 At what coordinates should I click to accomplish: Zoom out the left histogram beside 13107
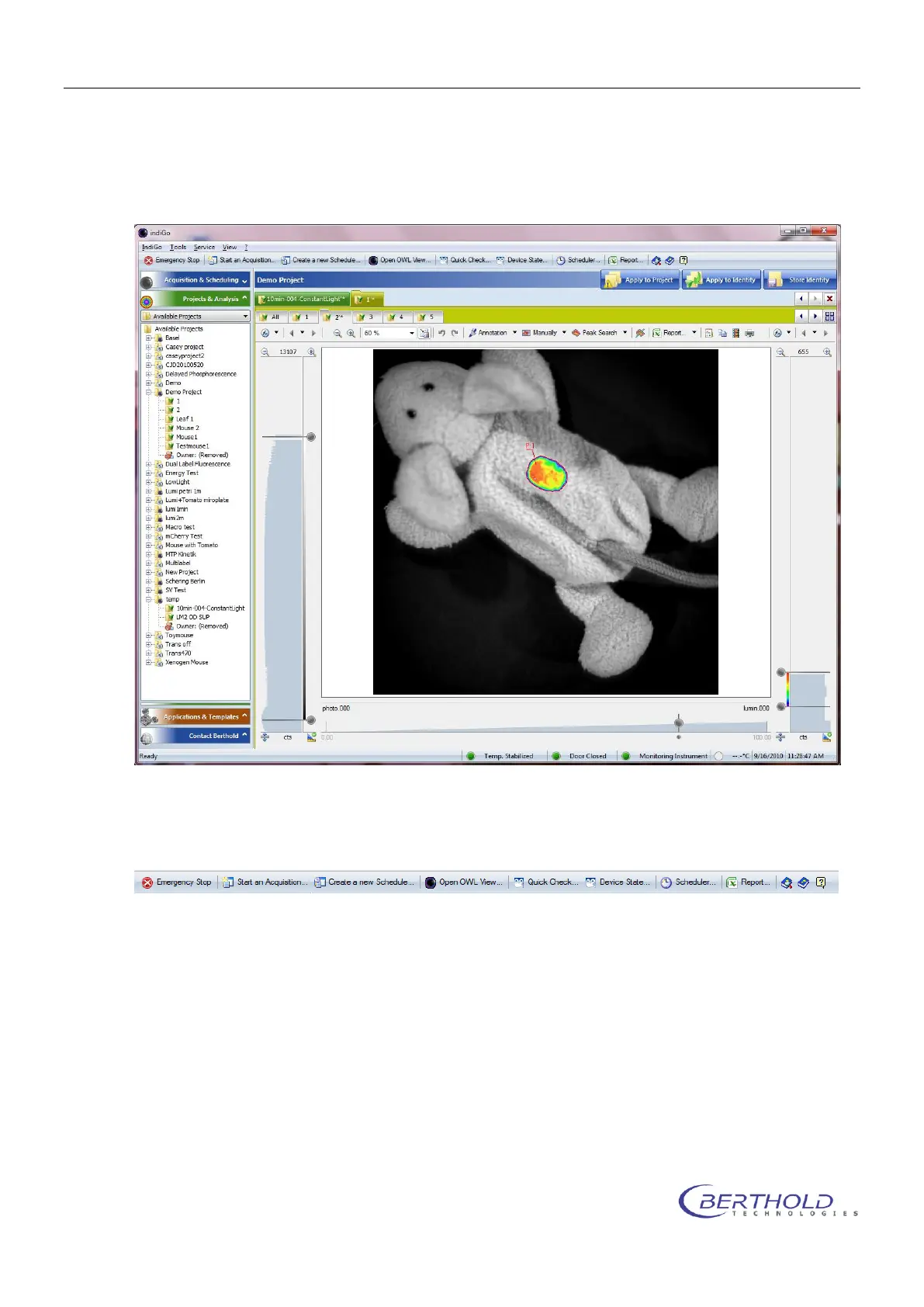tap(265, 352)
